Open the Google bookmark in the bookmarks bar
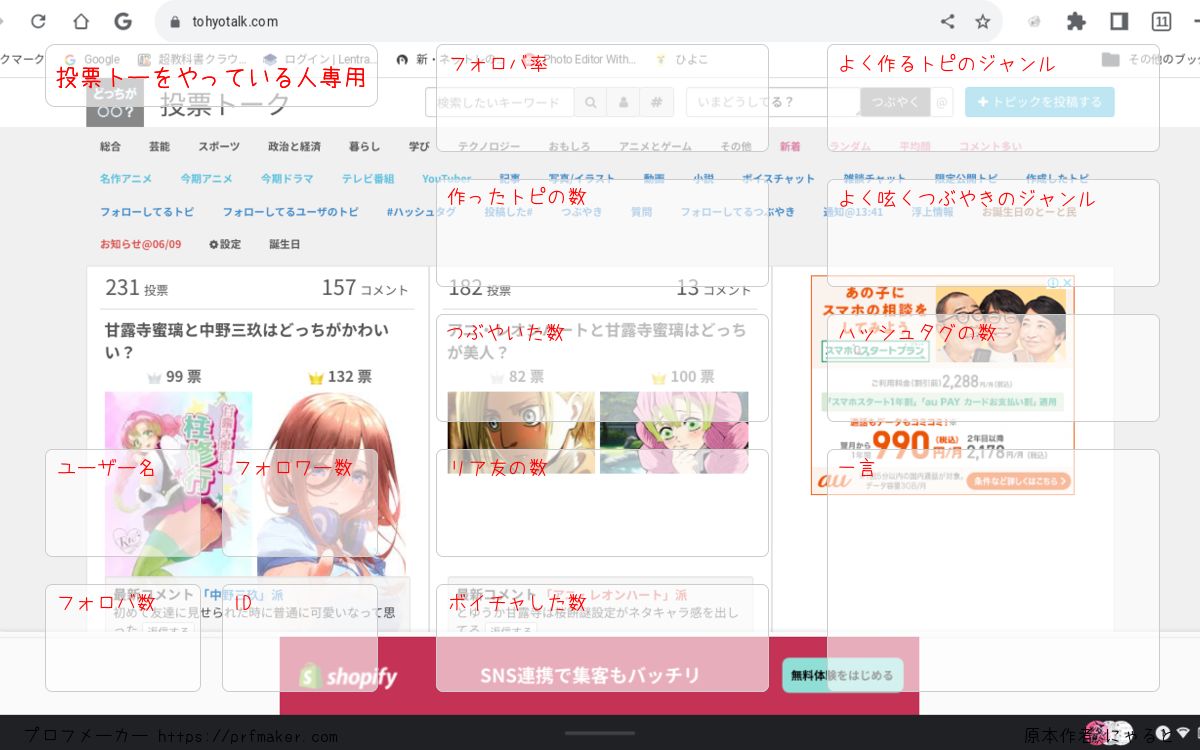The width and height of the screenshot is (1200, 750). 92,59
